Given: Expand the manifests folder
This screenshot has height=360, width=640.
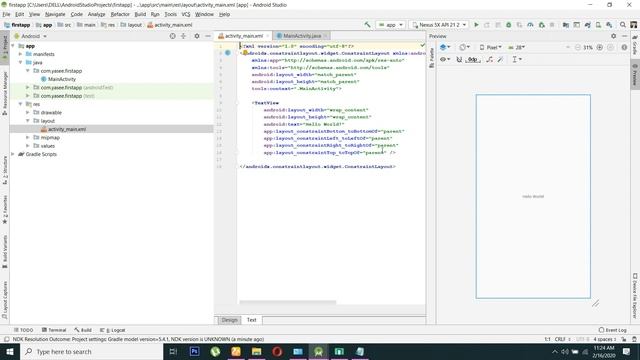Looking at the screenshot, I should (x=20, y=54).
